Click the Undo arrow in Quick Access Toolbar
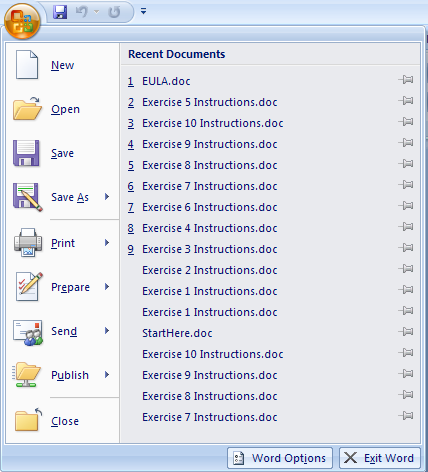 (x=81, y=12)
